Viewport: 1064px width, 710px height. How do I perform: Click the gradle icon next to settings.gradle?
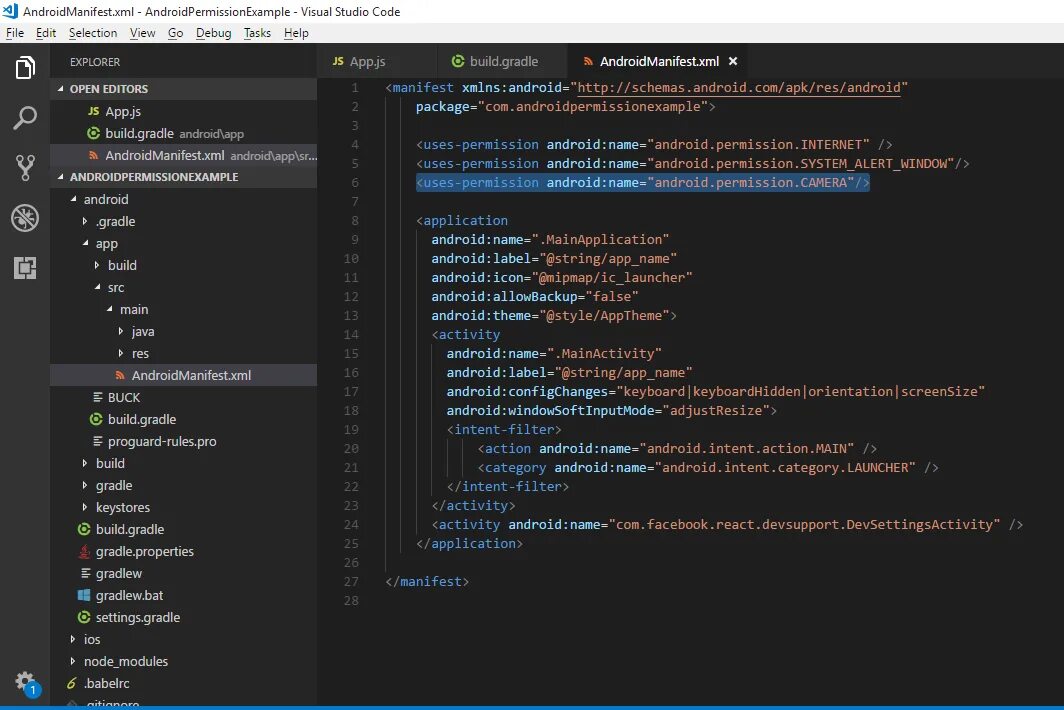pos(84,617)
